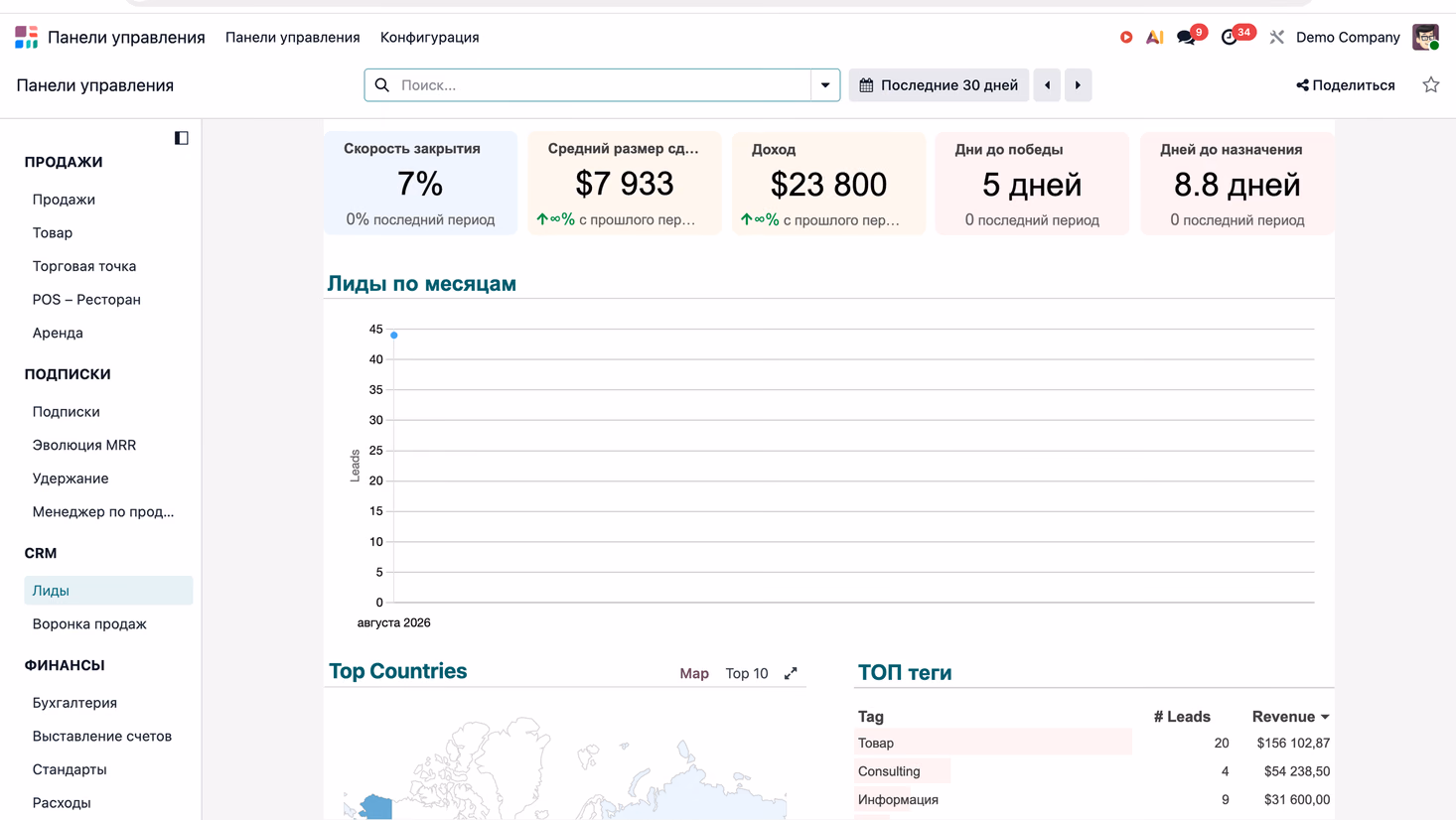Image resolution: width=1456 pixels, height=820 pixels.
Task: Click the Доход $23 800 card
Action: point(829,184)
